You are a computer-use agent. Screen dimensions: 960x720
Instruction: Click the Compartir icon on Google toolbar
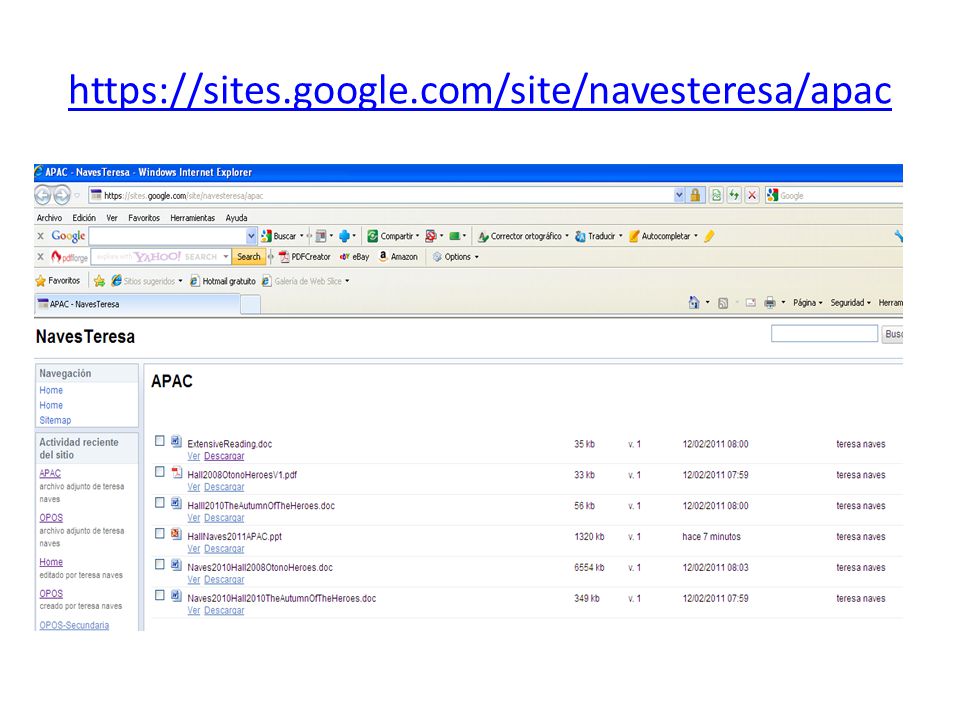pos(372,236)
